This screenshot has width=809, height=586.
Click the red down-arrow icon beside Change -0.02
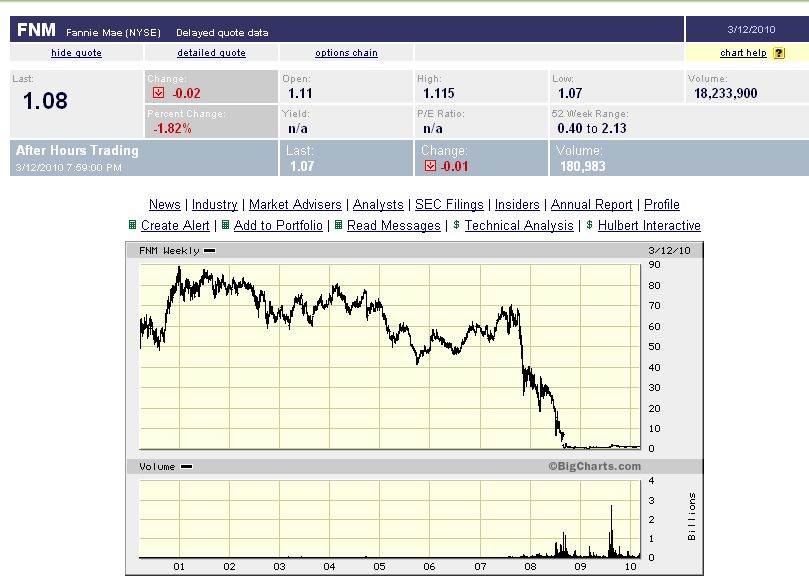coord(158,92)
